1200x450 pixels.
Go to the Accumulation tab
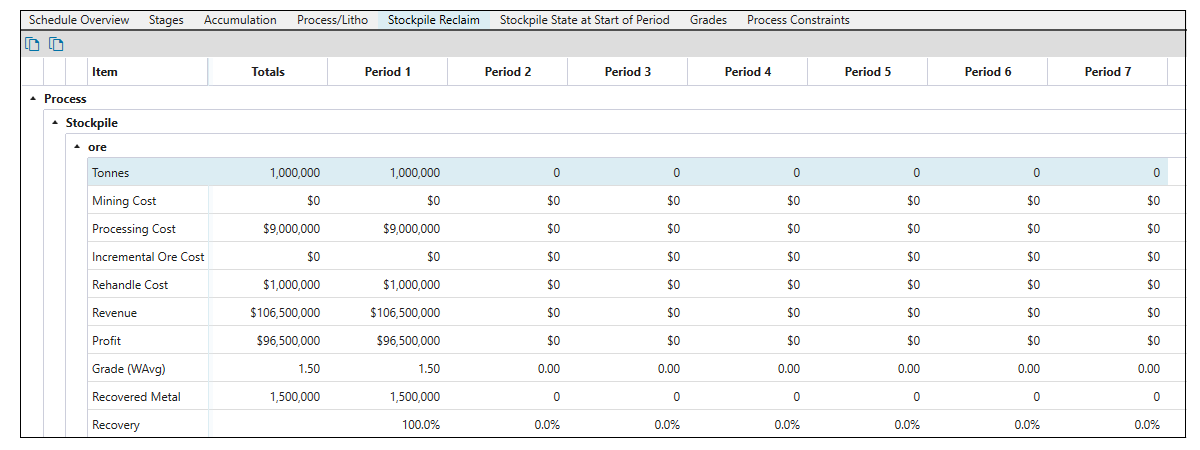[x=240, y=19]
